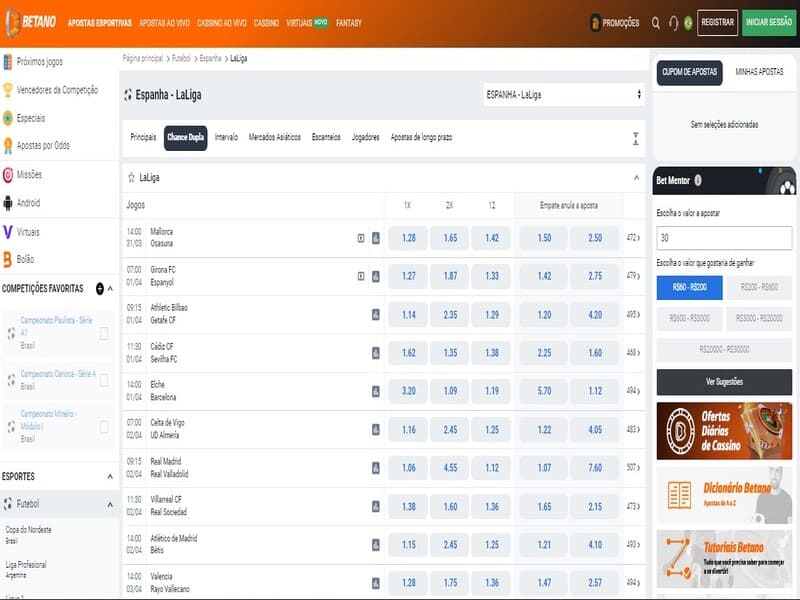Viewport: 800px width, 600px height.
Task: Open Cassino Ao Vivo in top menu
Action: (x=221, y=23)
